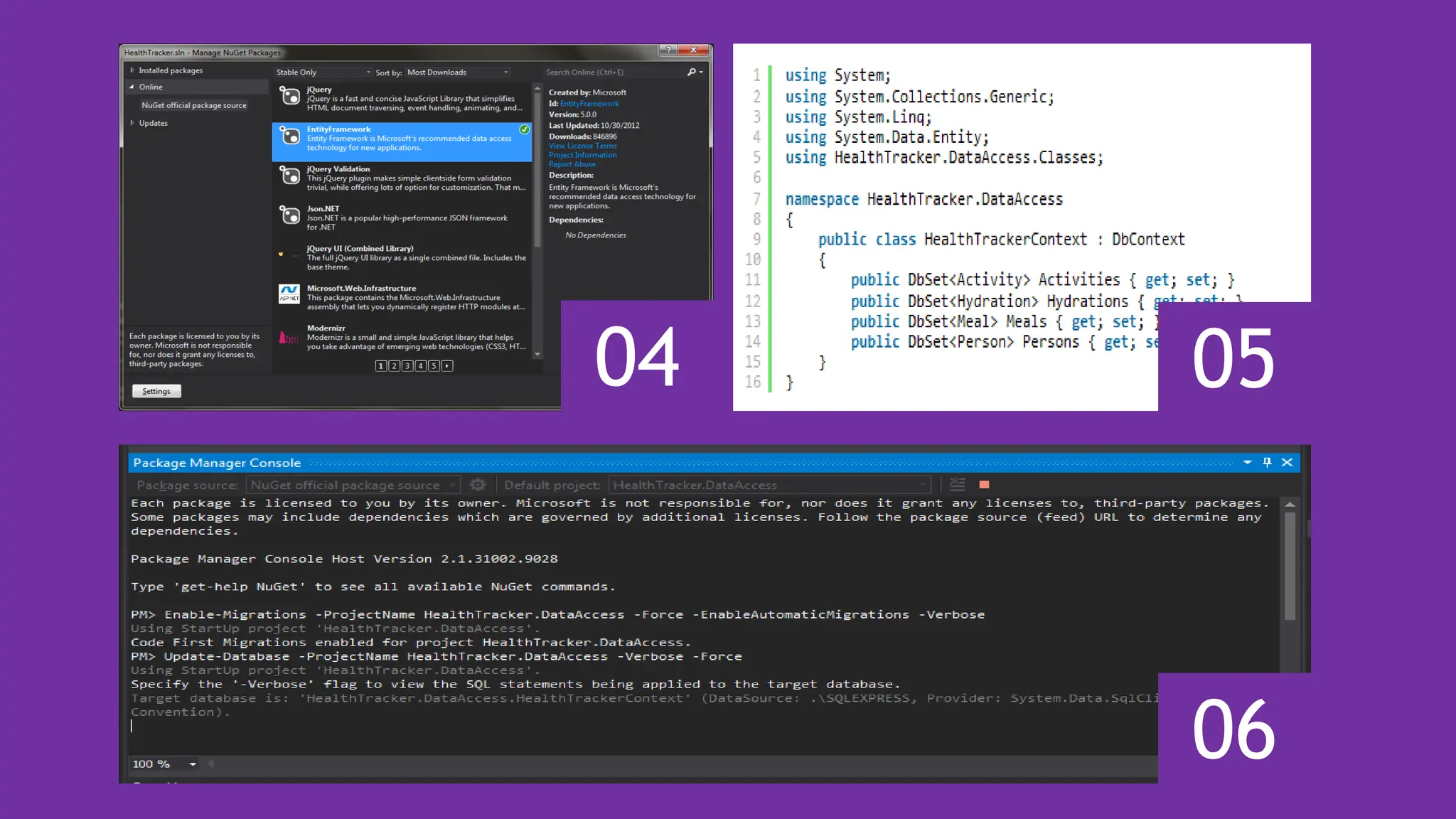Viewport: 1456px width, 819px height.
Task: Open Most Downloads sort dropdown
Action: click(x=458, y=73)
